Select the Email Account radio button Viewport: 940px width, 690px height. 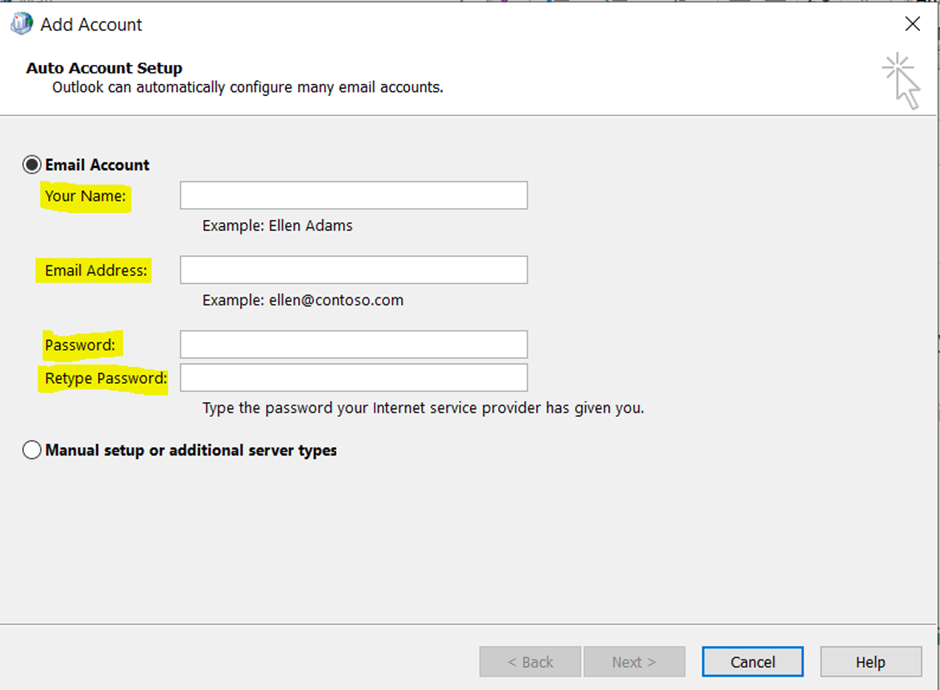[x=32, y=165]
